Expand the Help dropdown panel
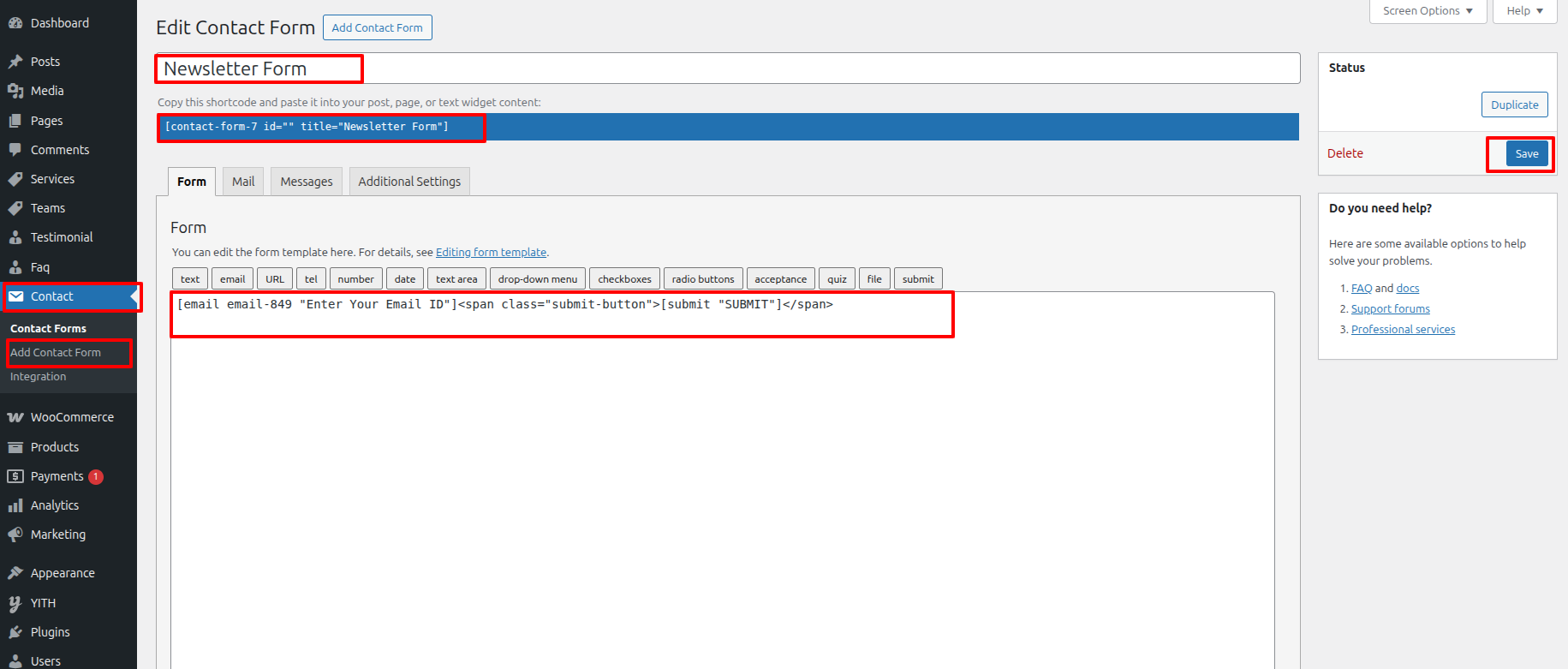The height and width of the screenshot is (669, 1568). 1524,11
